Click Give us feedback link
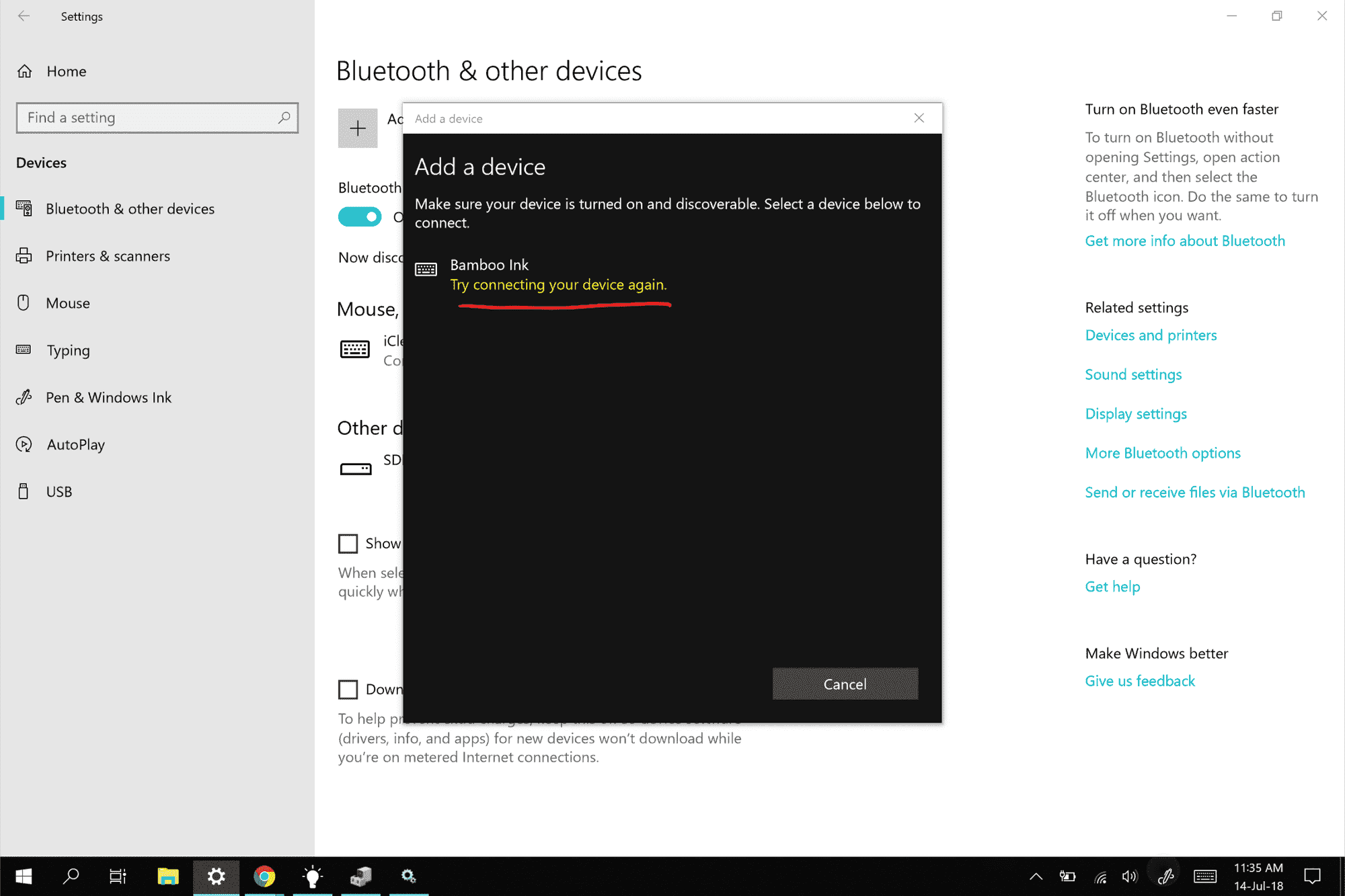Viewport: 1345px width, 896px height. [1140, 681]
